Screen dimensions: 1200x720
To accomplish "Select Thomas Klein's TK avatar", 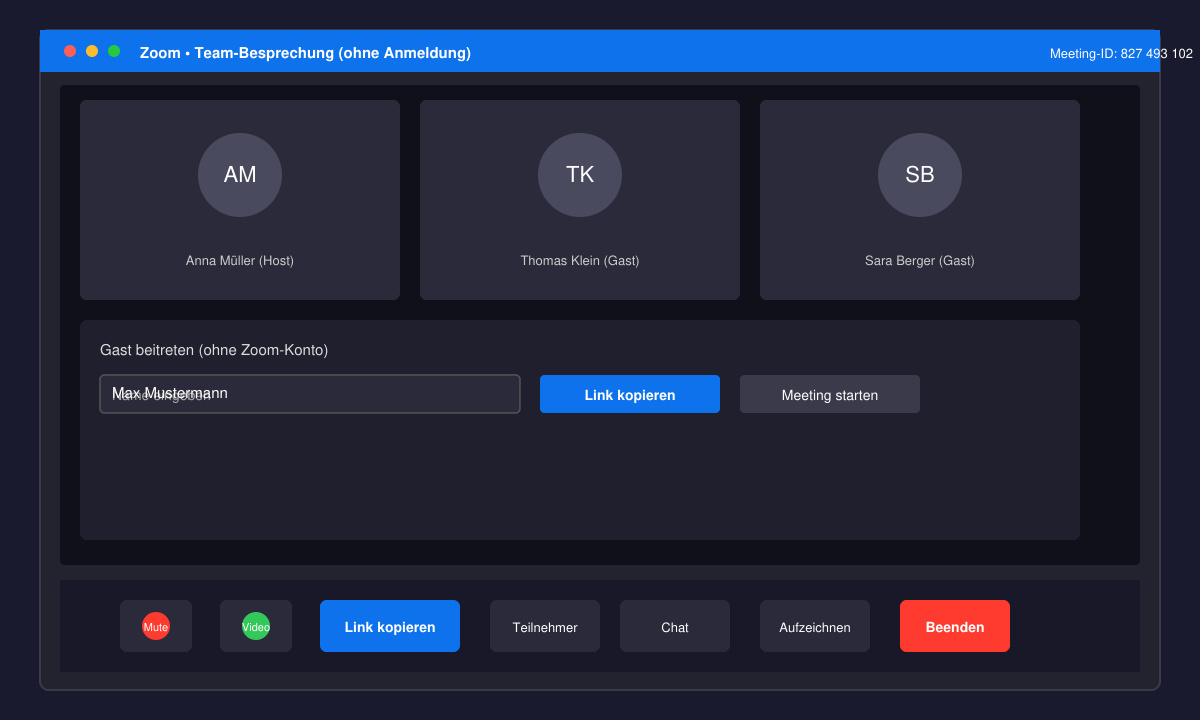I will (580, 175).
